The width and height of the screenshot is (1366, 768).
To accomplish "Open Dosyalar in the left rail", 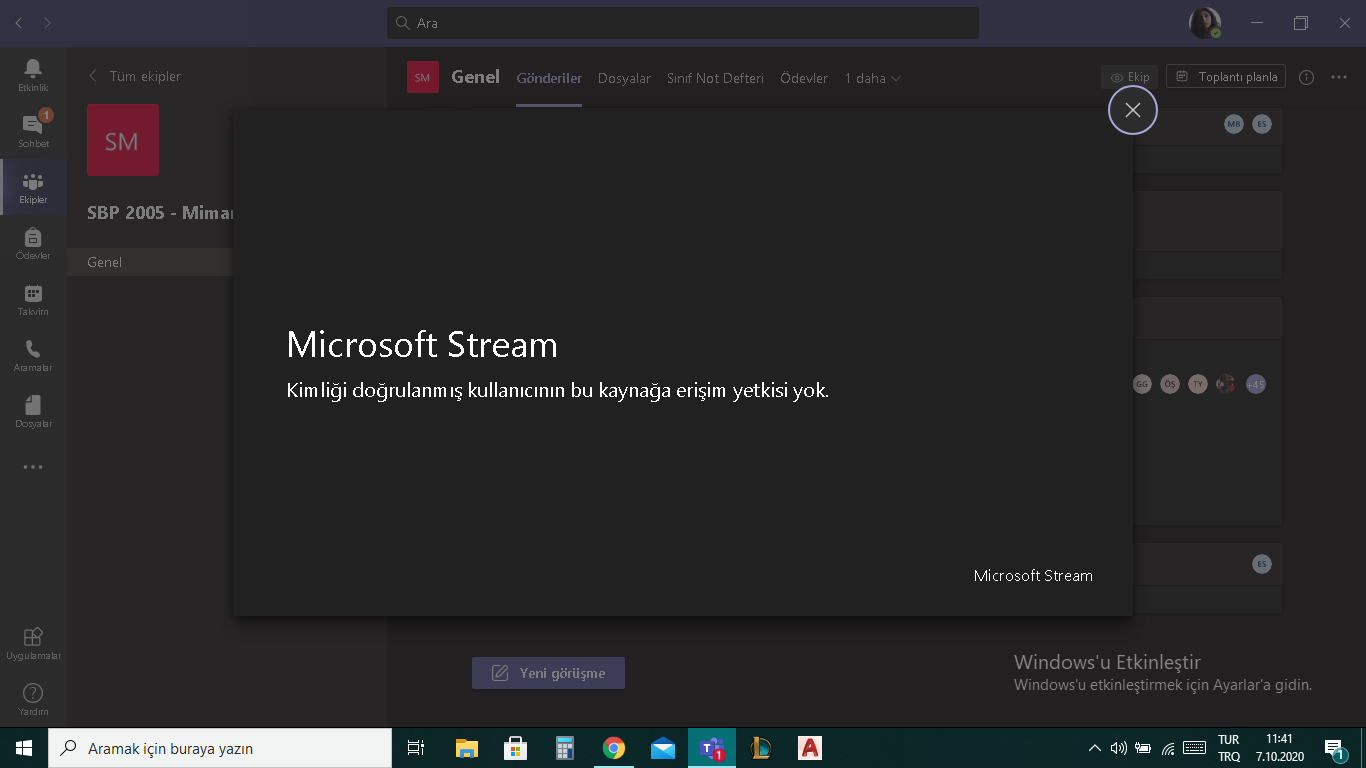I will coord(33,411).
